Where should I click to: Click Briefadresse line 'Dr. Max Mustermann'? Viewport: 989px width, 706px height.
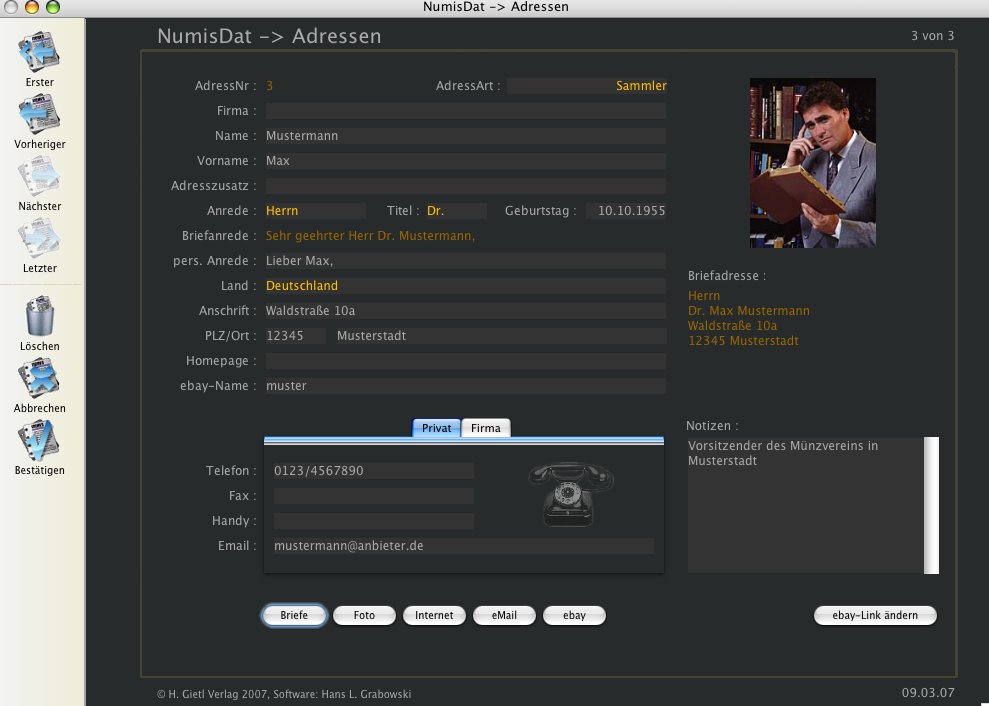749,311
